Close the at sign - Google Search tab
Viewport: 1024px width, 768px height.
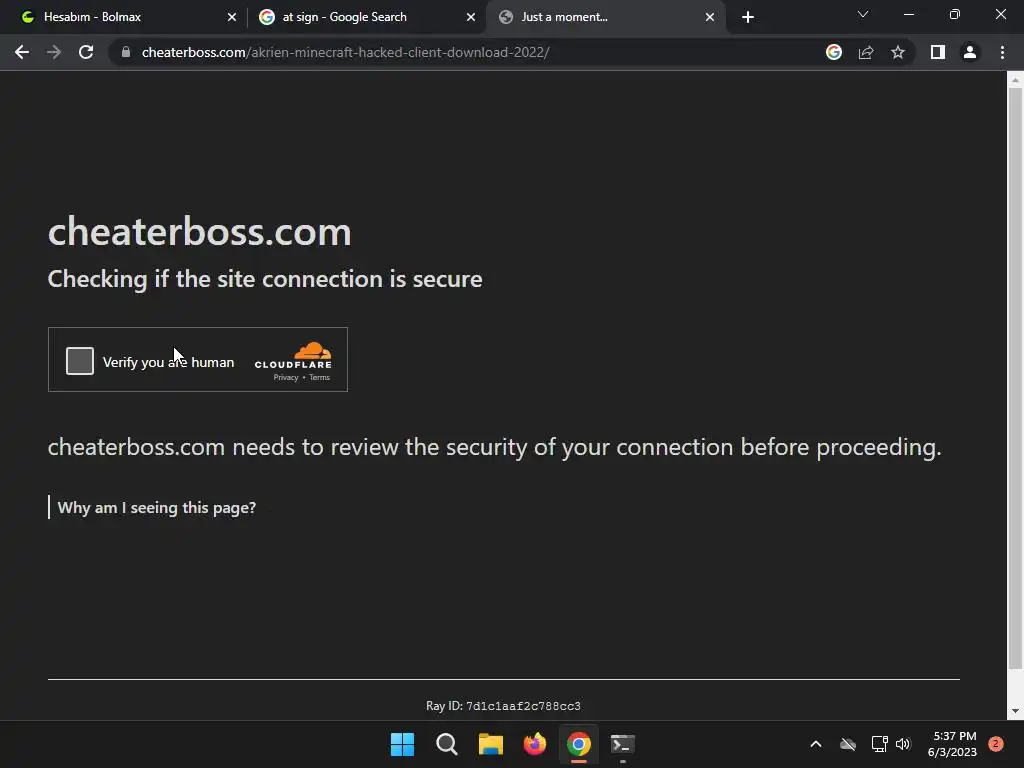(x=471, y=17)
